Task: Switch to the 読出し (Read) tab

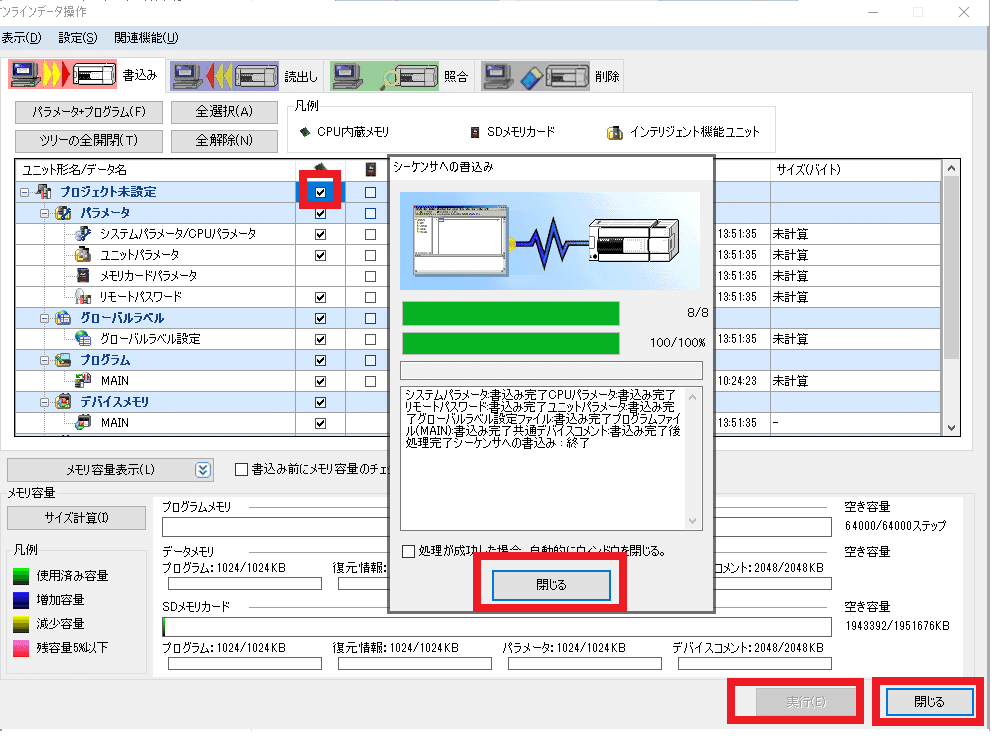Action: point(245,75)
